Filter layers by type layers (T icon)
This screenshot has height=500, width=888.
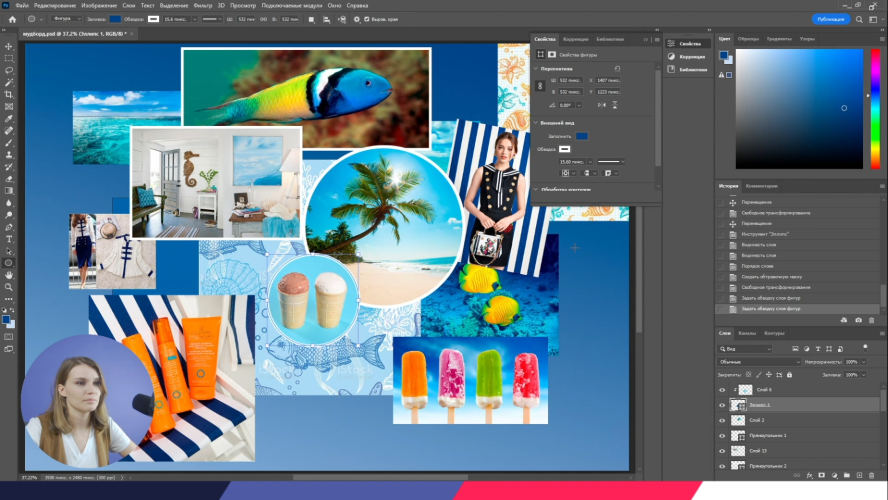[x=818, y=349]
